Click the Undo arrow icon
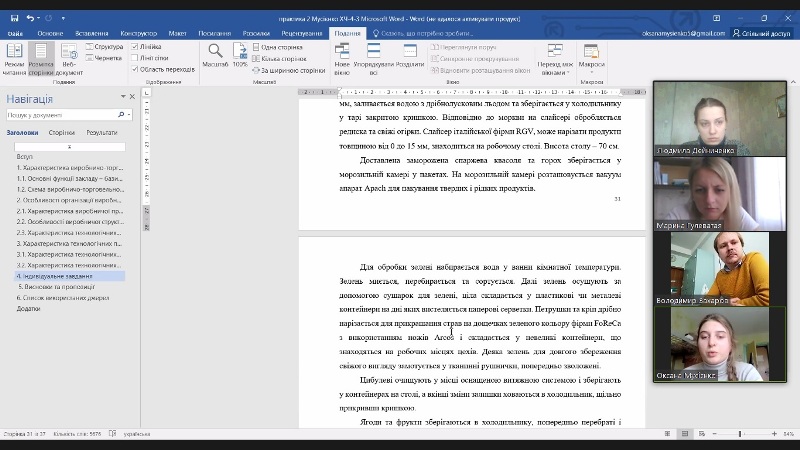The height and width of the screenshot is (450, 800). (31, 18)
